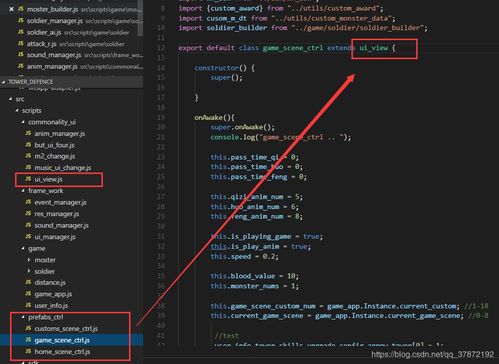Open attack_r.js in open editors list
The image size is (499, 364).
pyautogui.click(x=41, y=44)
